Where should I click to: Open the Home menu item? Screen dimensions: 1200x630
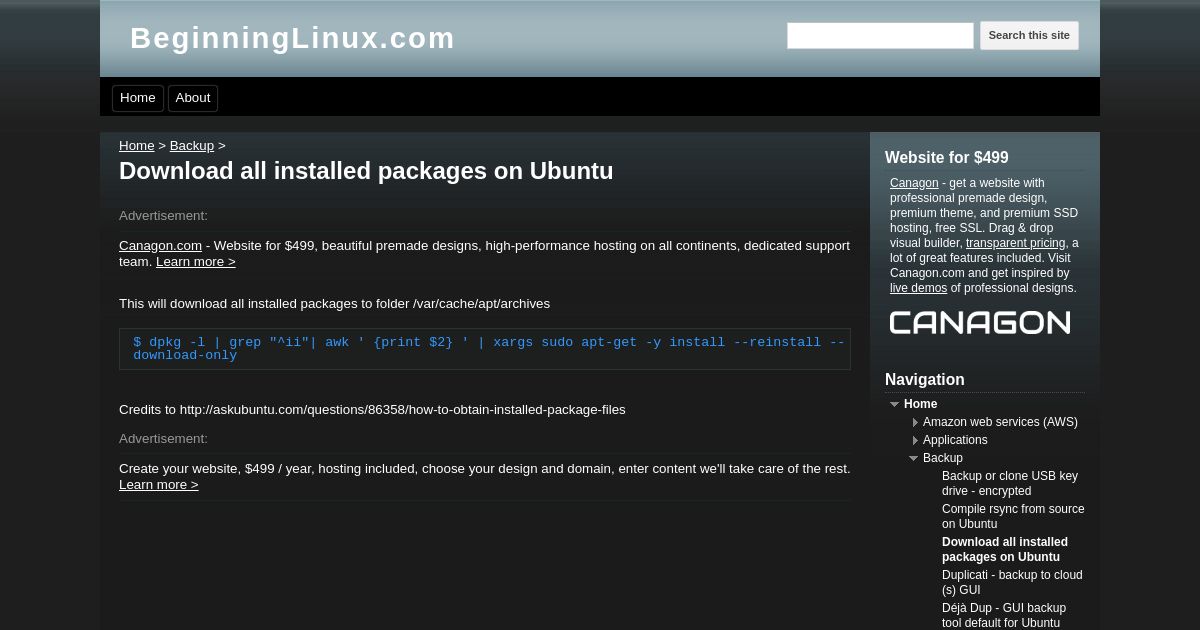tap(138, 98)
